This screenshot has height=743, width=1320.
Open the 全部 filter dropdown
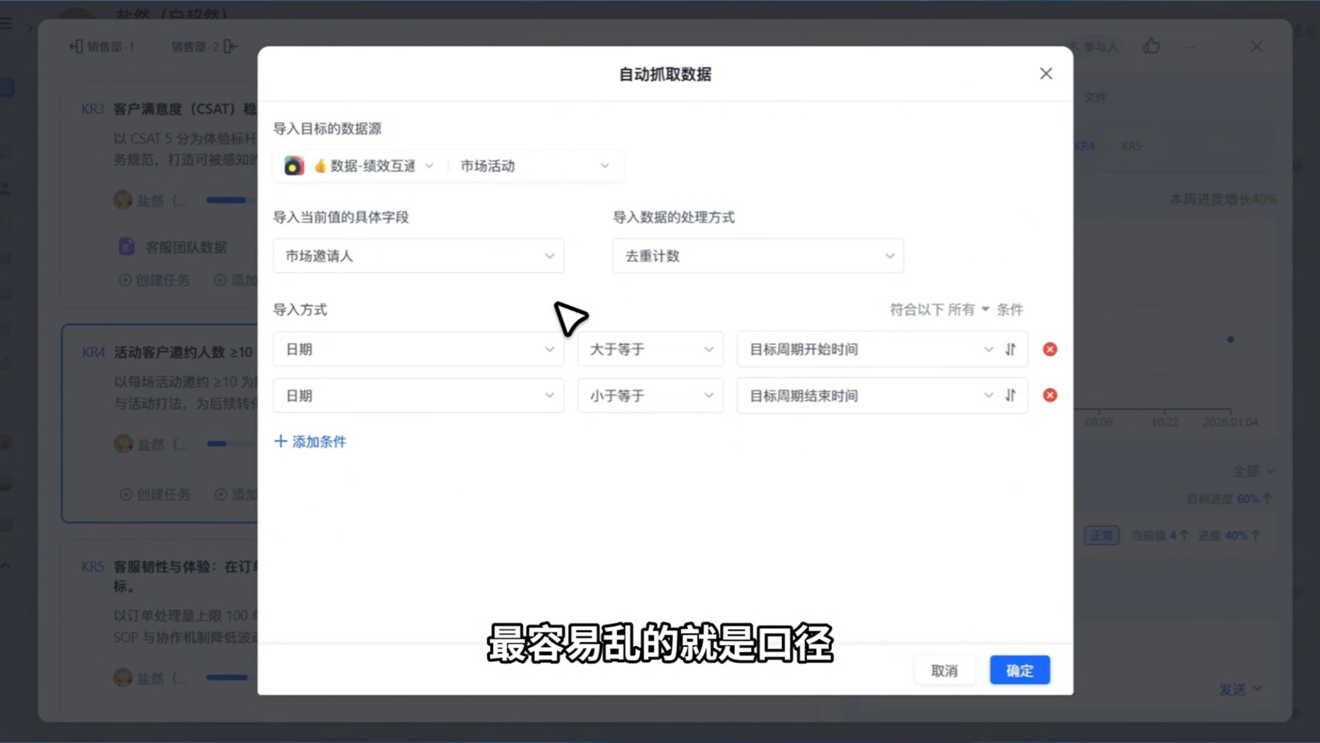[x=1253, y=471]
